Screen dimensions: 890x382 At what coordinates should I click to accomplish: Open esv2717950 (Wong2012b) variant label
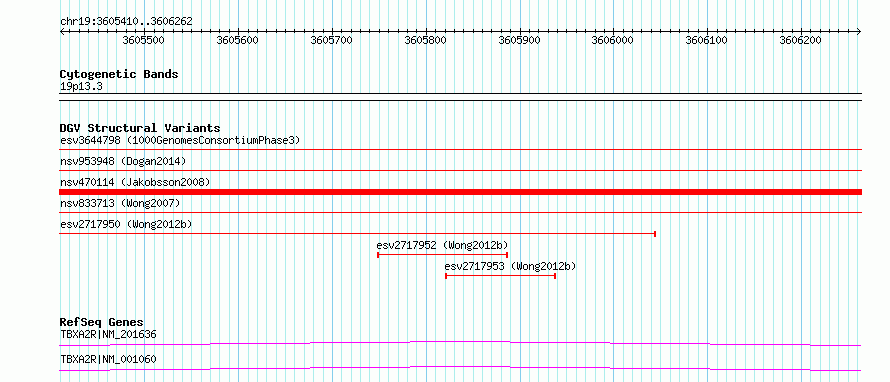(126, 224)
